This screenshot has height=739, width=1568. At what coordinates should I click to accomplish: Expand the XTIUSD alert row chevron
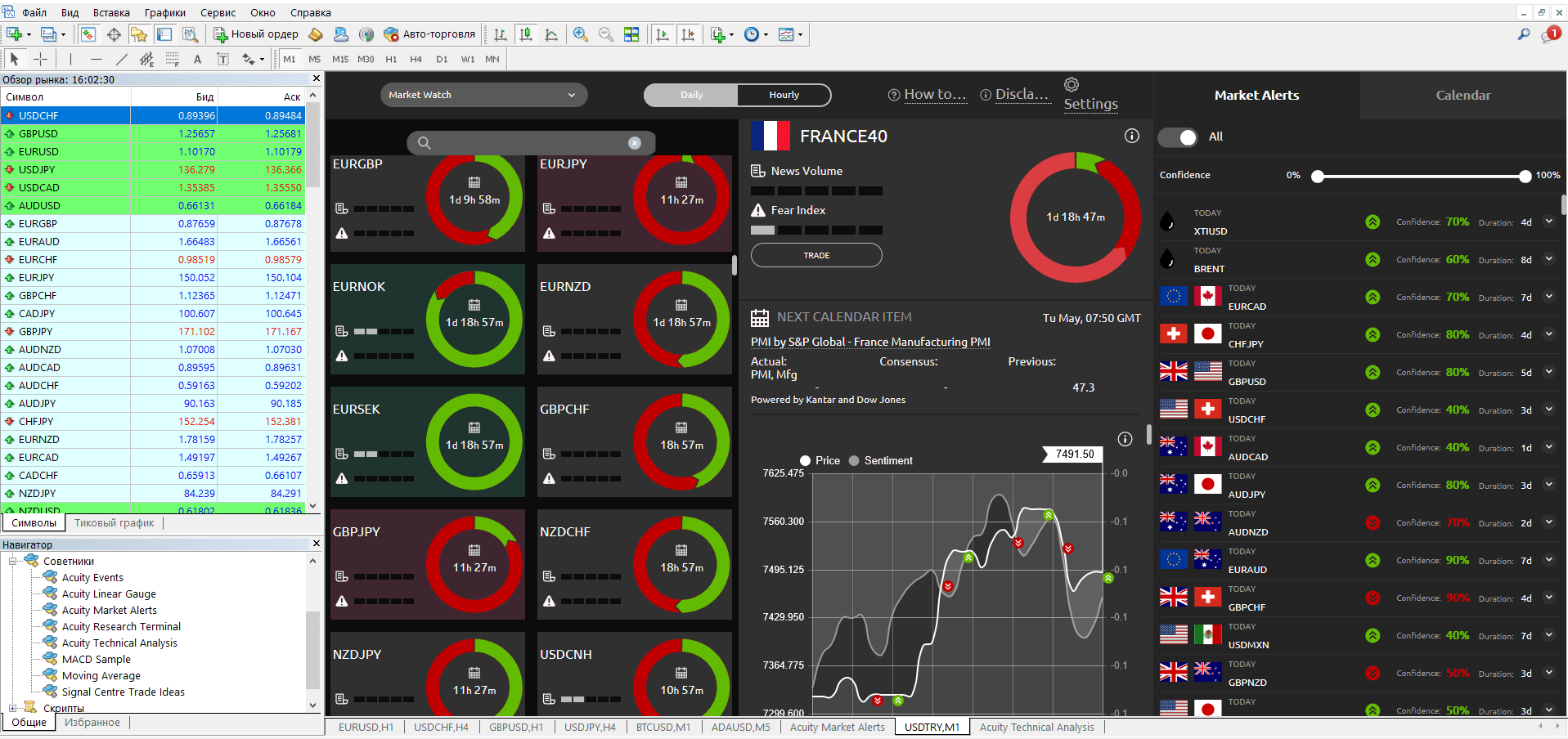click(1548, 222)
